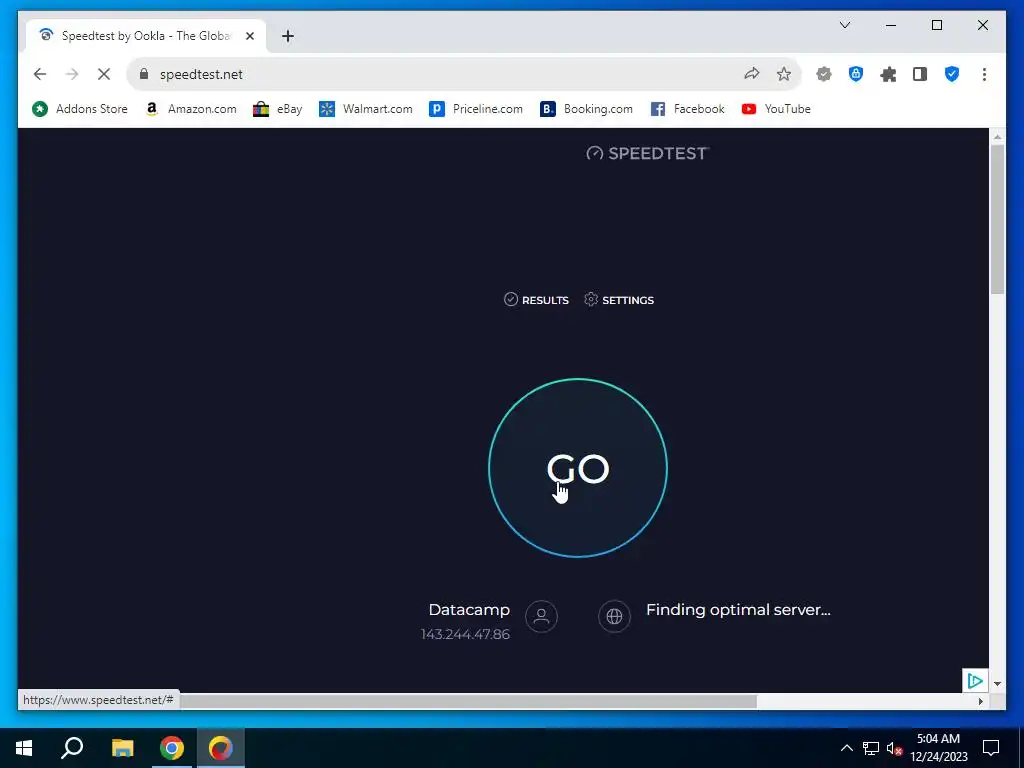Share this page using the share icon

pyautogui.click(x=752, y=74)
